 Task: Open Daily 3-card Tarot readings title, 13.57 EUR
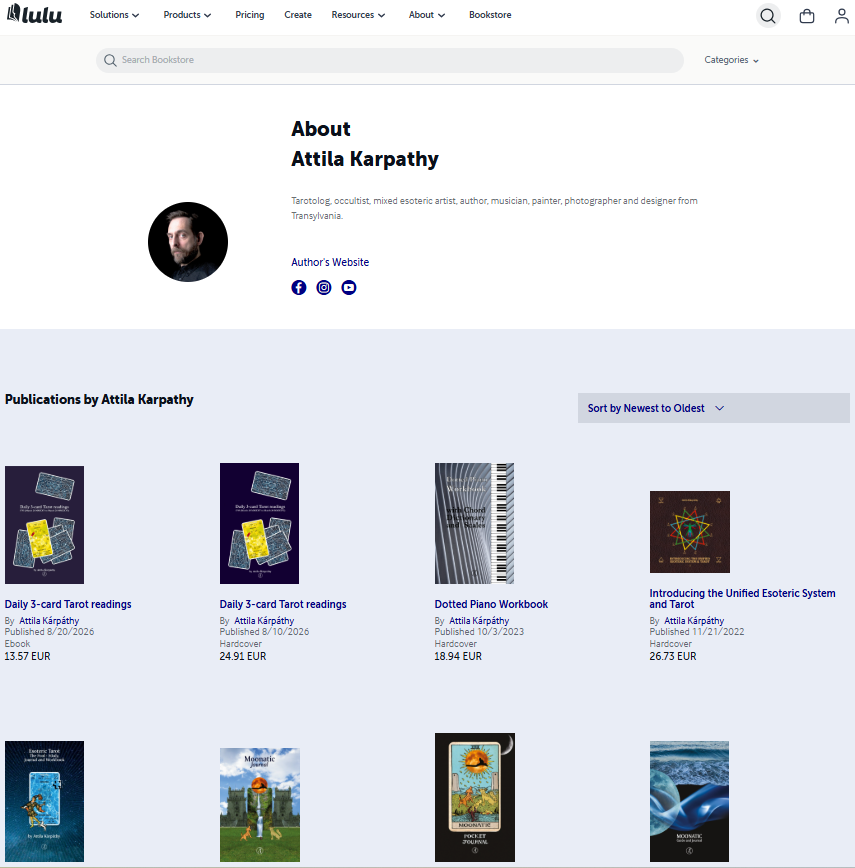click(68, 604)
